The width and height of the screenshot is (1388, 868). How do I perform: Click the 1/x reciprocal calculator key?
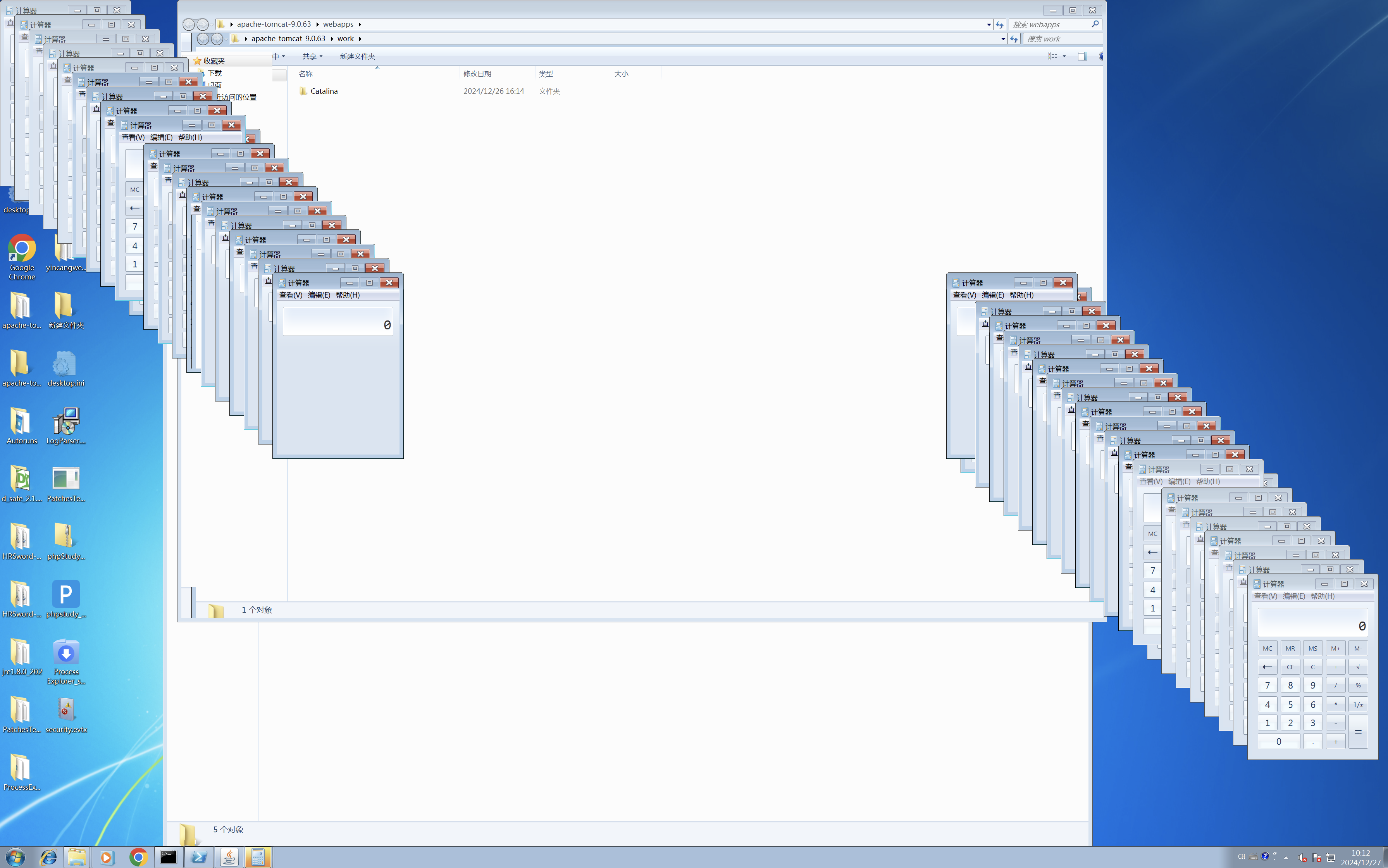point(1357,704)
